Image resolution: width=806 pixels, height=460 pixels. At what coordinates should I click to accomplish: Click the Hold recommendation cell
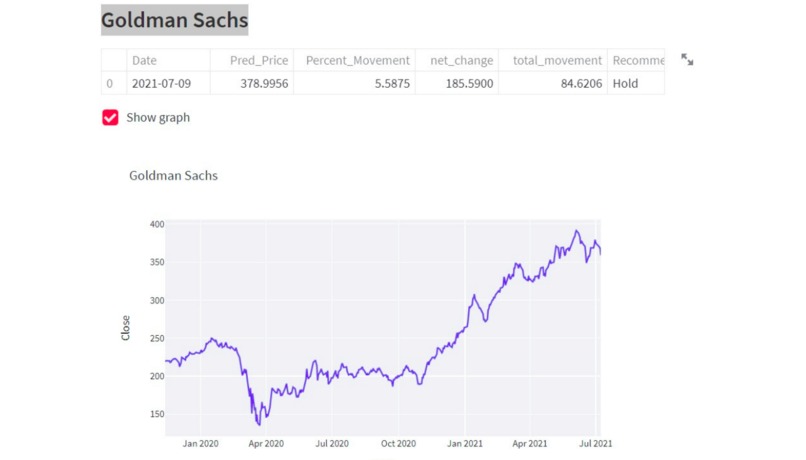(636, 83)
